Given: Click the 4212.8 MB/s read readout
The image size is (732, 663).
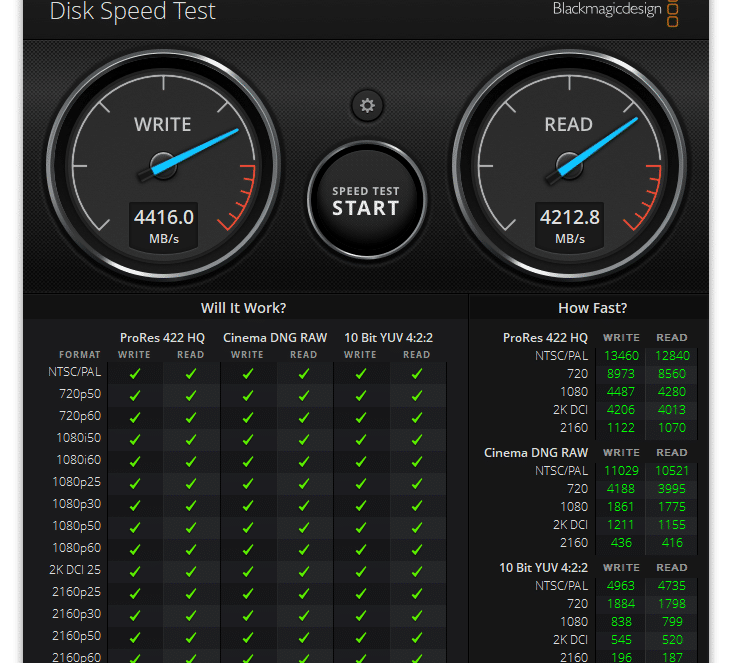Looking at the screenshot, I should pos(570,226).
